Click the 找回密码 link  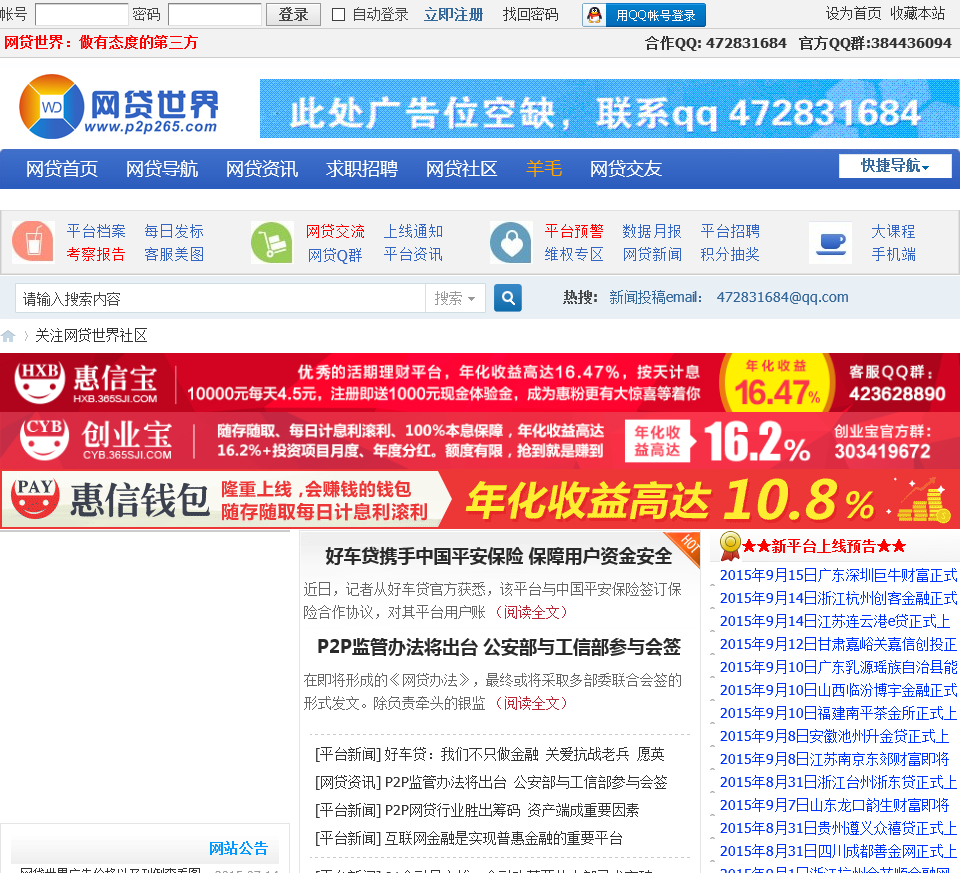click(x=530, y=15)
